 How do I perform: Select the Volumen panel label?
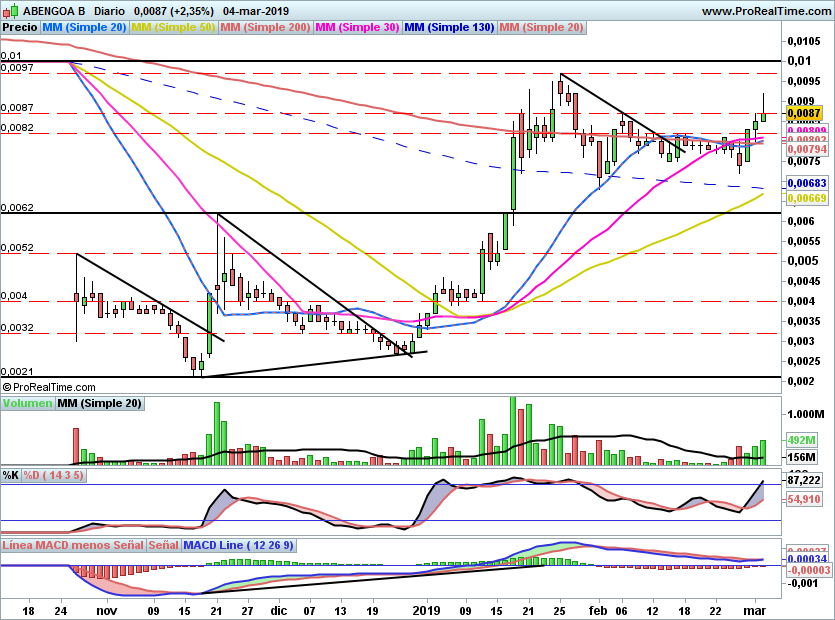pos(27,403)
